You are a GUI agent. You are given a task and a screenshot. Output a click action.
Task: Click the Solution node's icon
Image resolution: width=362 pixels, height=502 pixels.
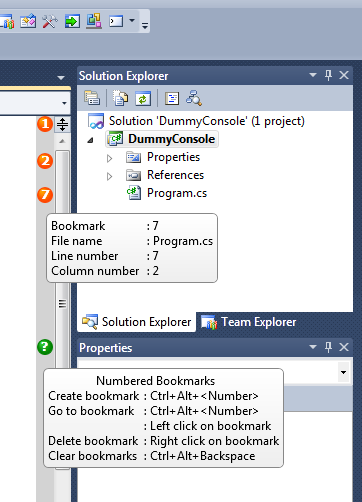(x=96, y=121)
